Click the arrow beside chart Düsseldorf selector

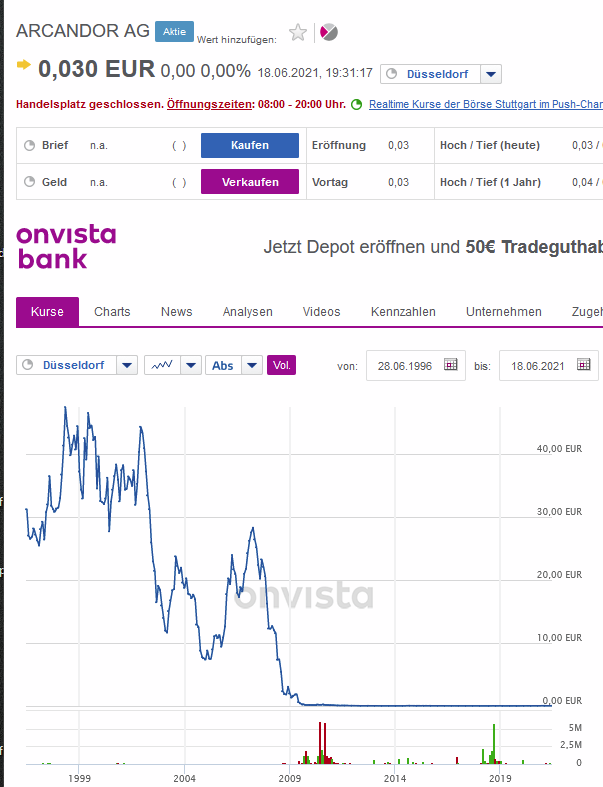[x=127, y=365]
